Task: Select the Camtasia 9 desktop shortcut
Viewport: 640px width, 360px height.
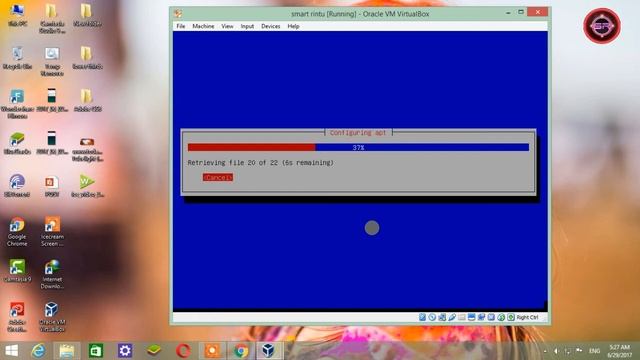Action: tap(17, 271)
